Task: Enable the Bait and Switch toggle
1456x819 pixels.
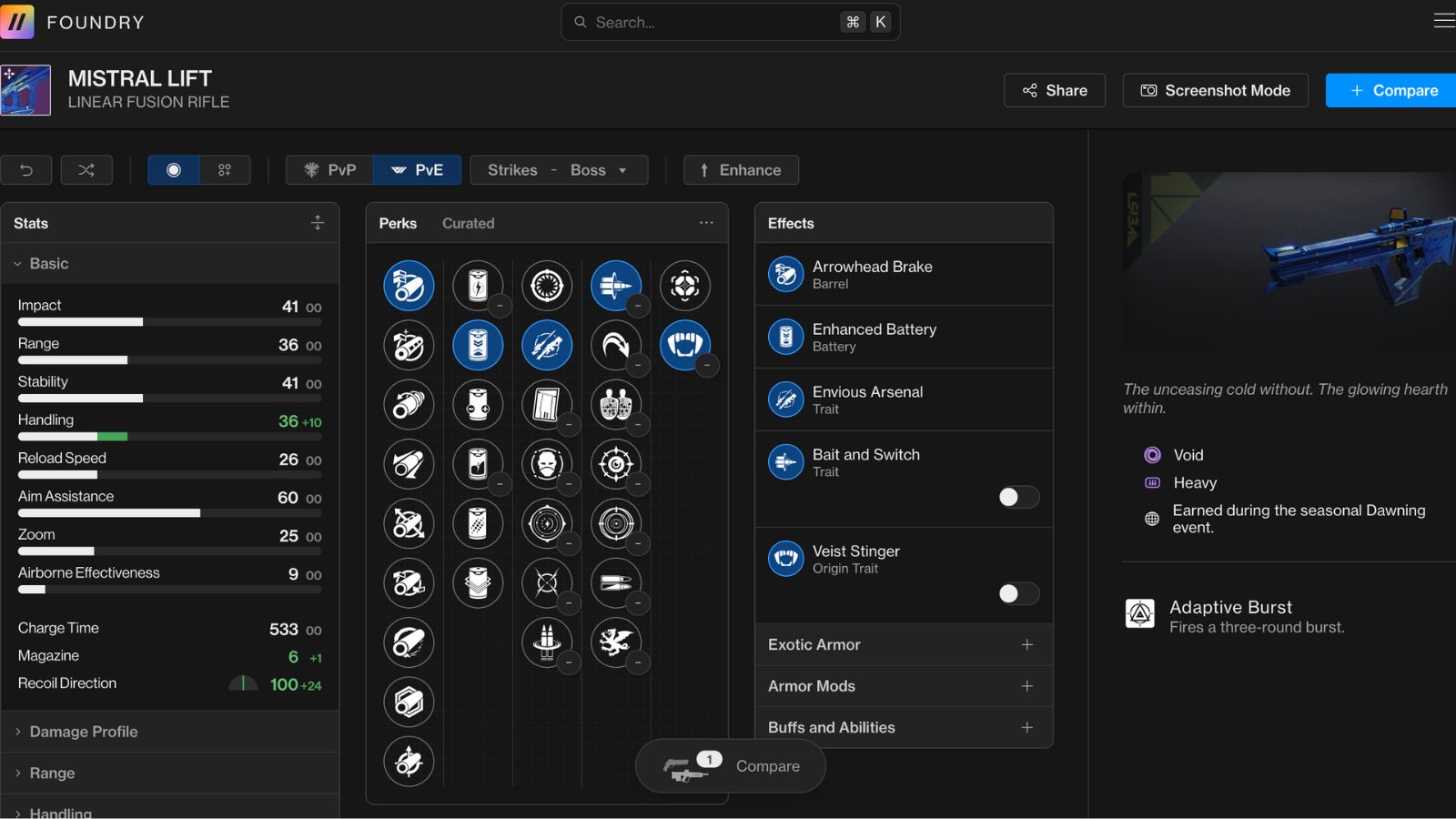Action: pos(1017,497)
